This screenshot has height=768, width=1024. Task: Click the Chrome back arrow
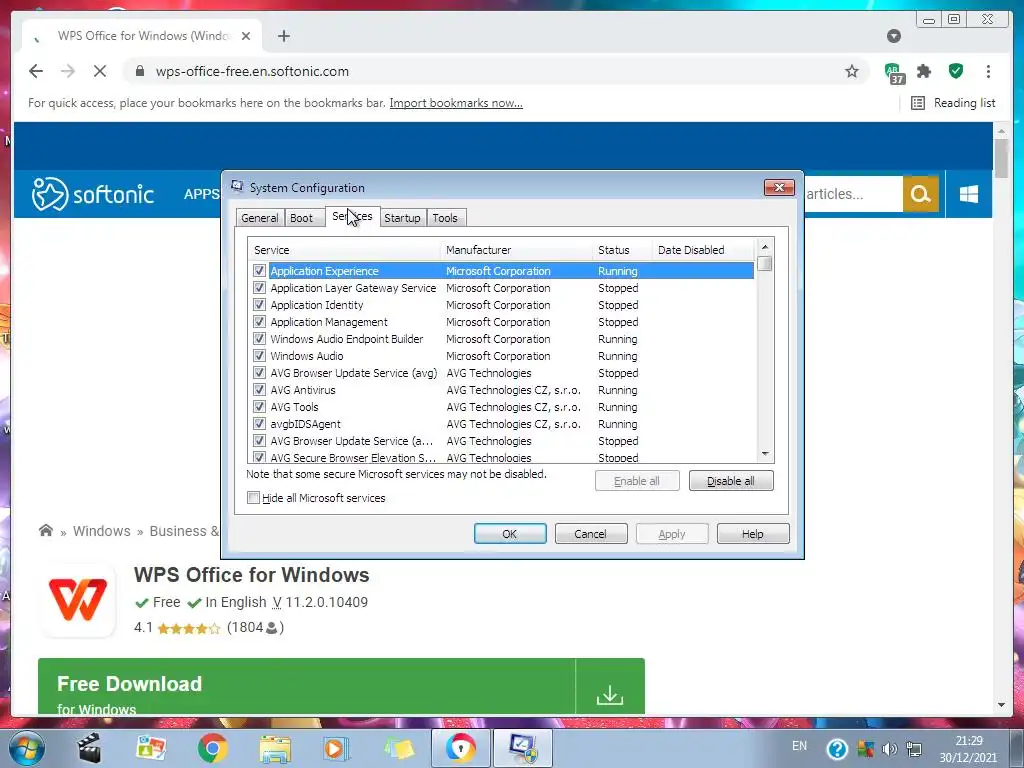click(36, 71)
